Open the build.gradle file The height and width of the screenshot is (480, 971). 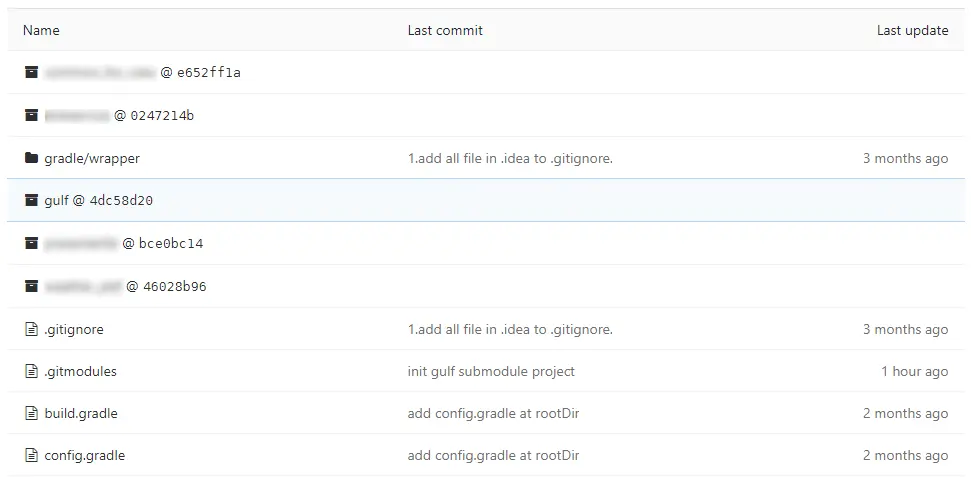(x=81, y=413)
